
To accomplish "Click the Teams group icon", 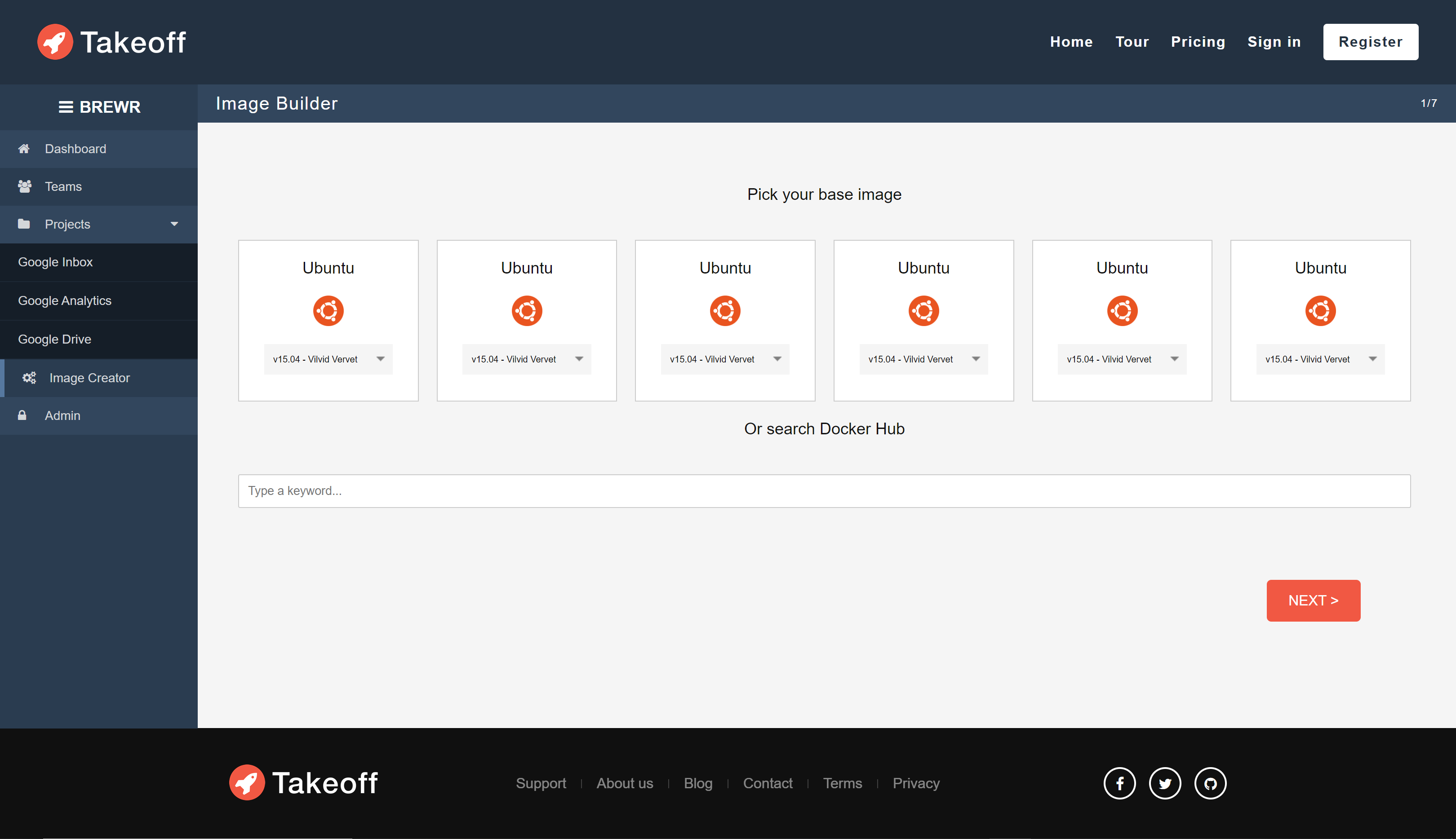I will [x=24, y=186].
